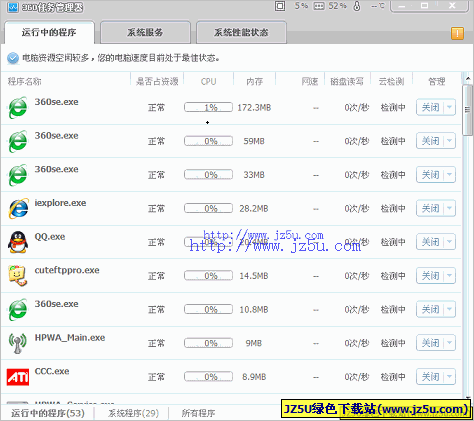Switch to the 系统服务 tab
The image size is (474, 421).
(x=145, y=32)
